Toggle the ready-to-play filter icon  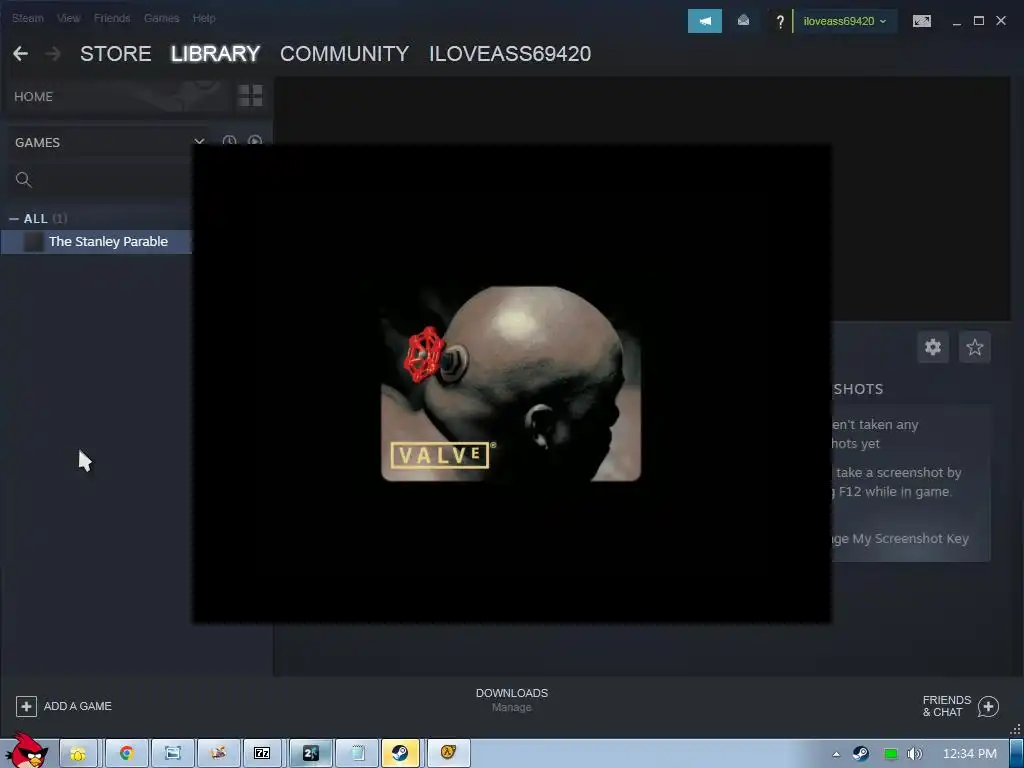coord(255,141)
